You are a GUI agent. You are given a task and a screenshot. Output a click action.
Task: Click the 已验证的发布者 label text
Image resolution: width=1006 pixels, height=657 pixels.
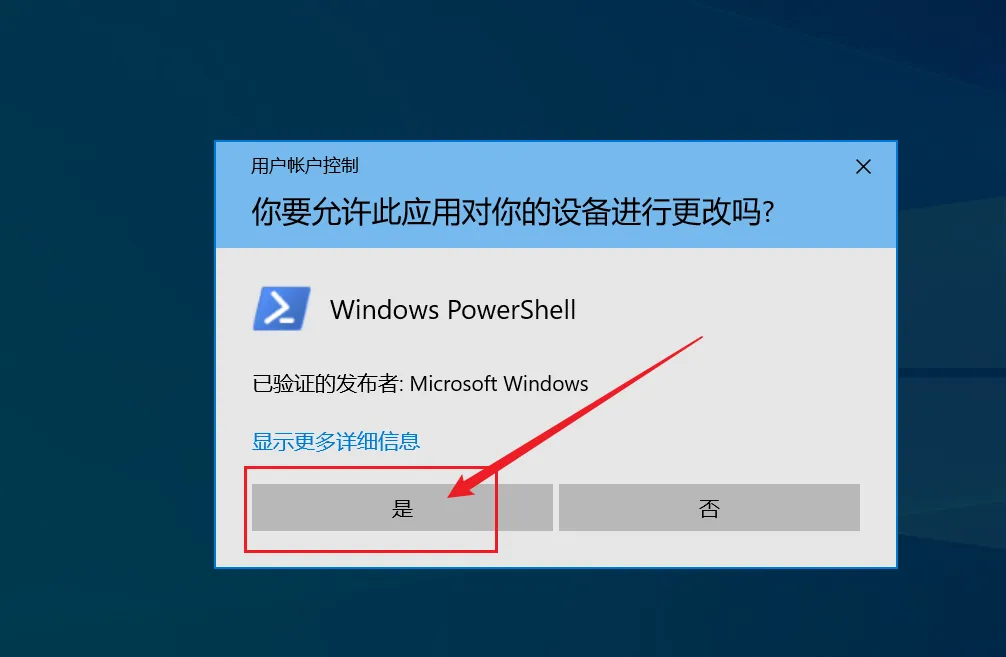click(x=325, y=384)
